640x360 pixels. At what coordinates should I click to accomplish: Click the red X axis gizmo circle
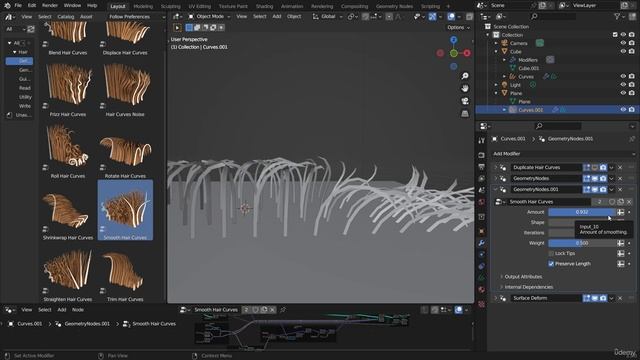click(x=467, y=53)
